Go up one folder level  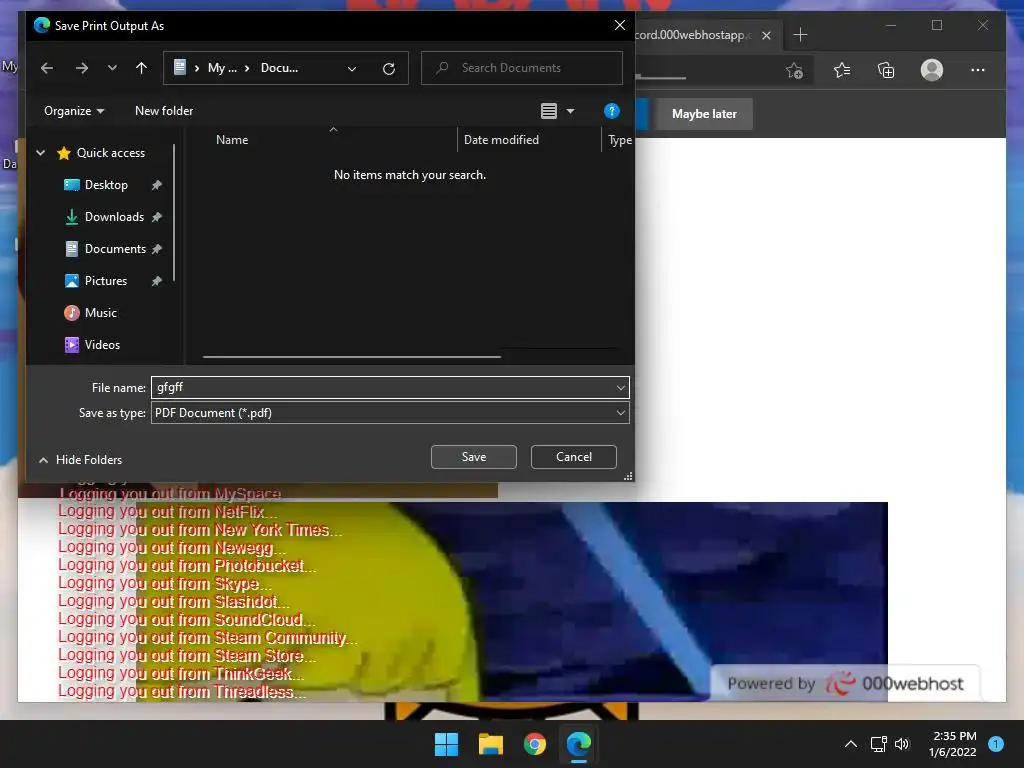(141, 68)
